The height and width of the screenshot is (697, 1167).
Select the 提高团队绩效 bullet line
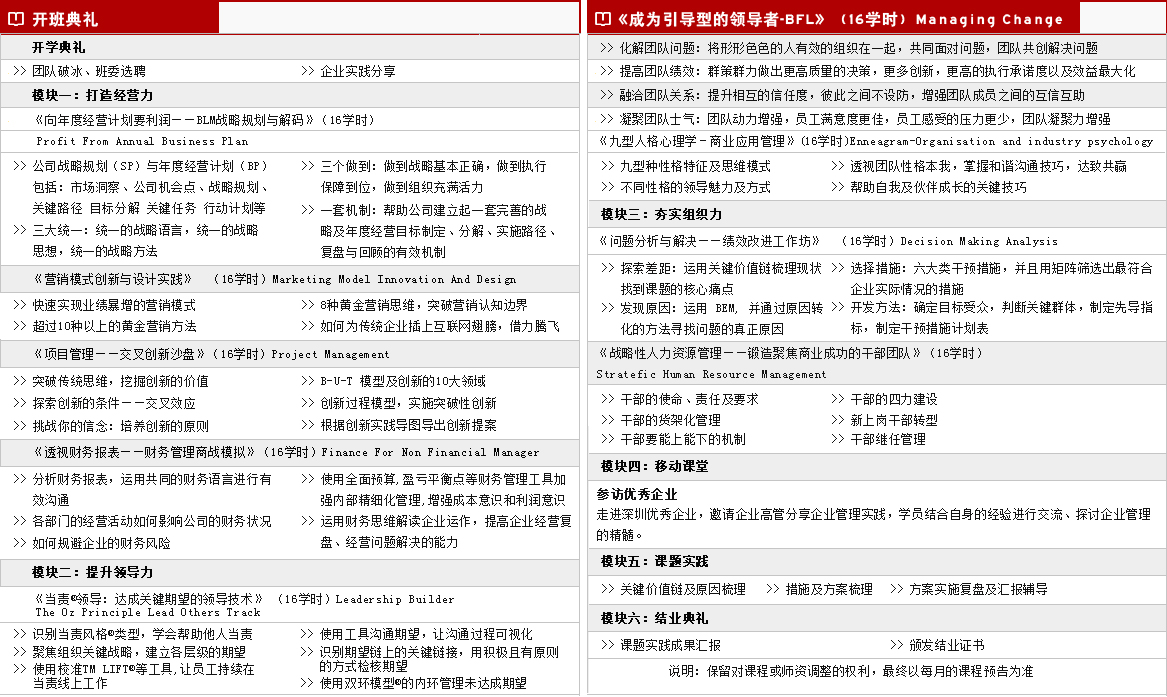[x=877, y=71]
